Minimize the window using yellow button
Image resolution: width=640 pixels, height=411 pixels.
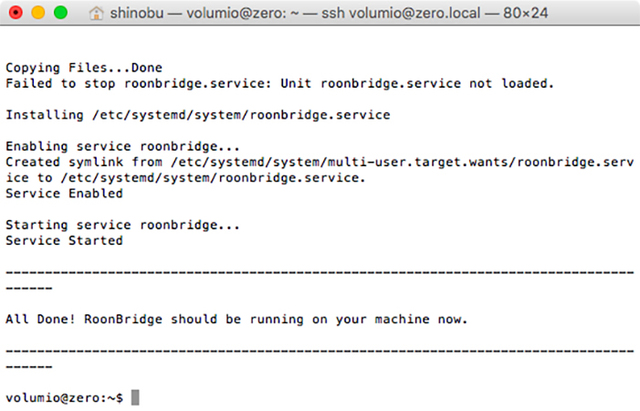click(37, 14)
